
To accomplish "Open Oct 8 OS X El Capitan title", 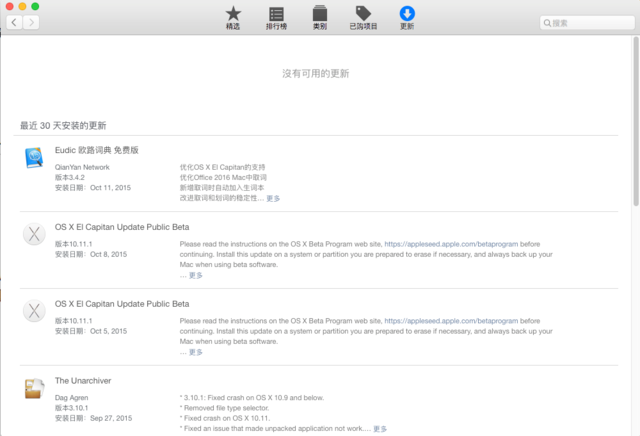I will click(122, 227).
